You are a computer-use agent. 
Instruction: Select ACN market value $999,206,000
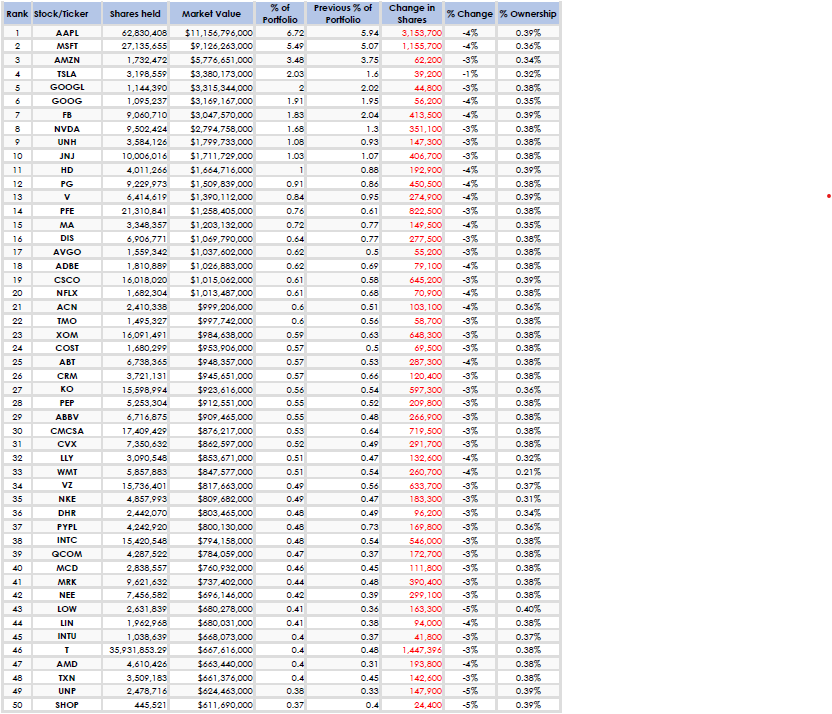(211, 307)
